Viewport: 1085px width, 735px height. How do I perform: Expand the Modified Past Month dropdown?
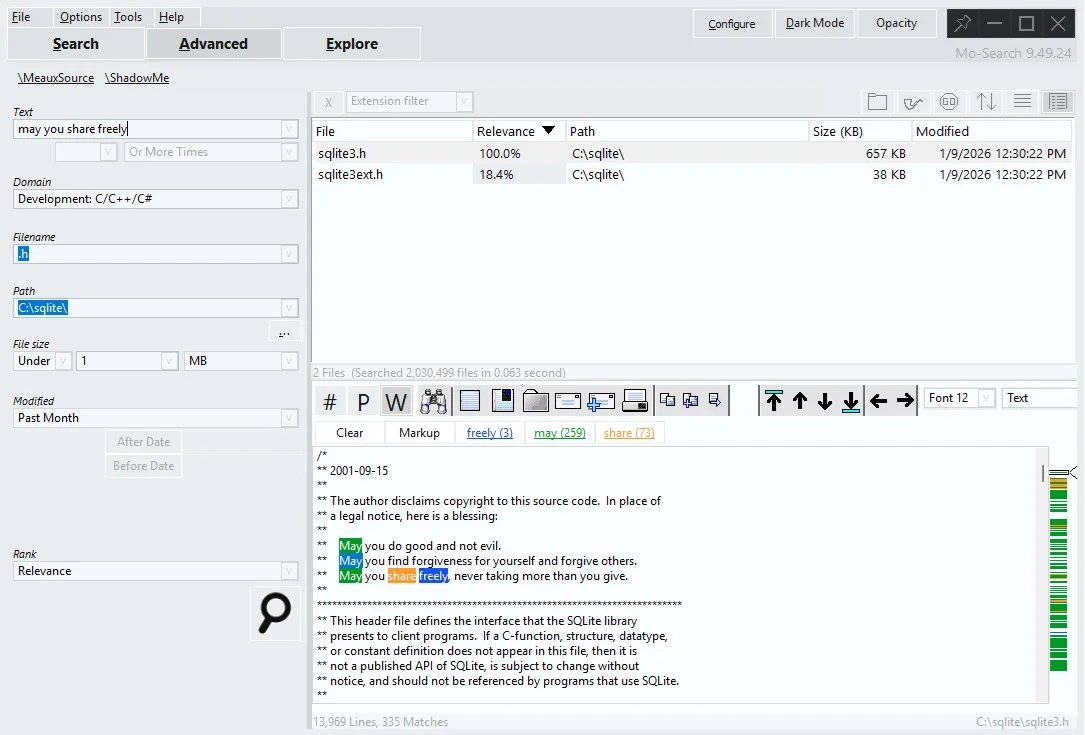[x=291, y=417]
